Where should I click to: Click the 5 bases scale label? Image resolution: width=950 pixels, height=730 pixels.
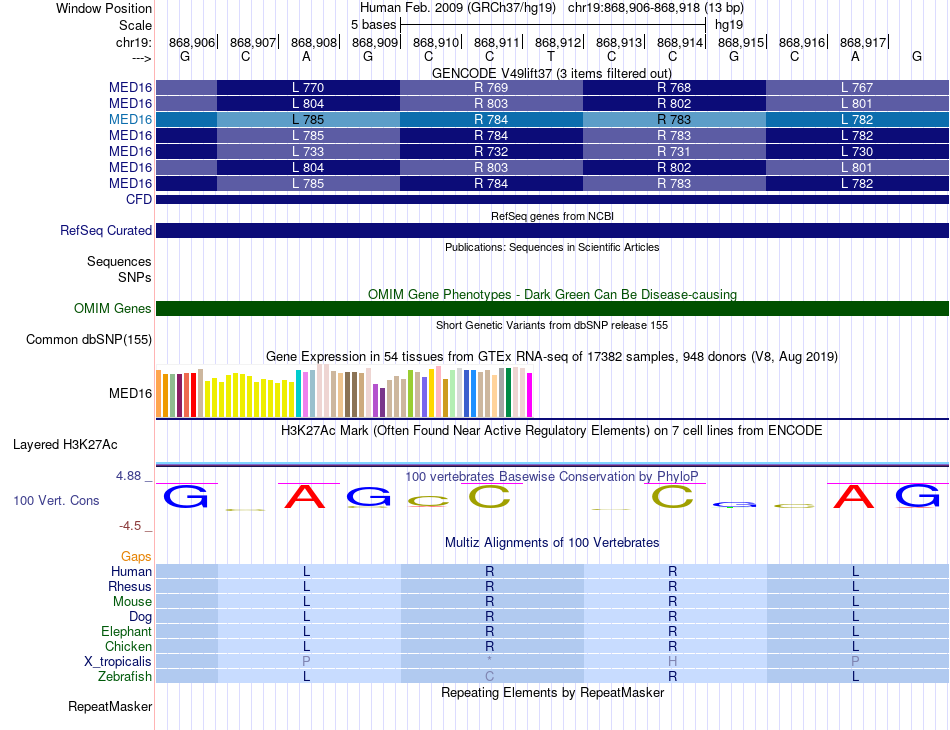click(373, 25)
